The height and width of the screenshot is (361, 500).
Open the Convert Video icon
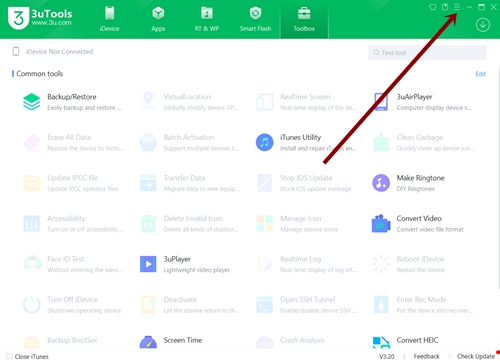pos(381,223)
